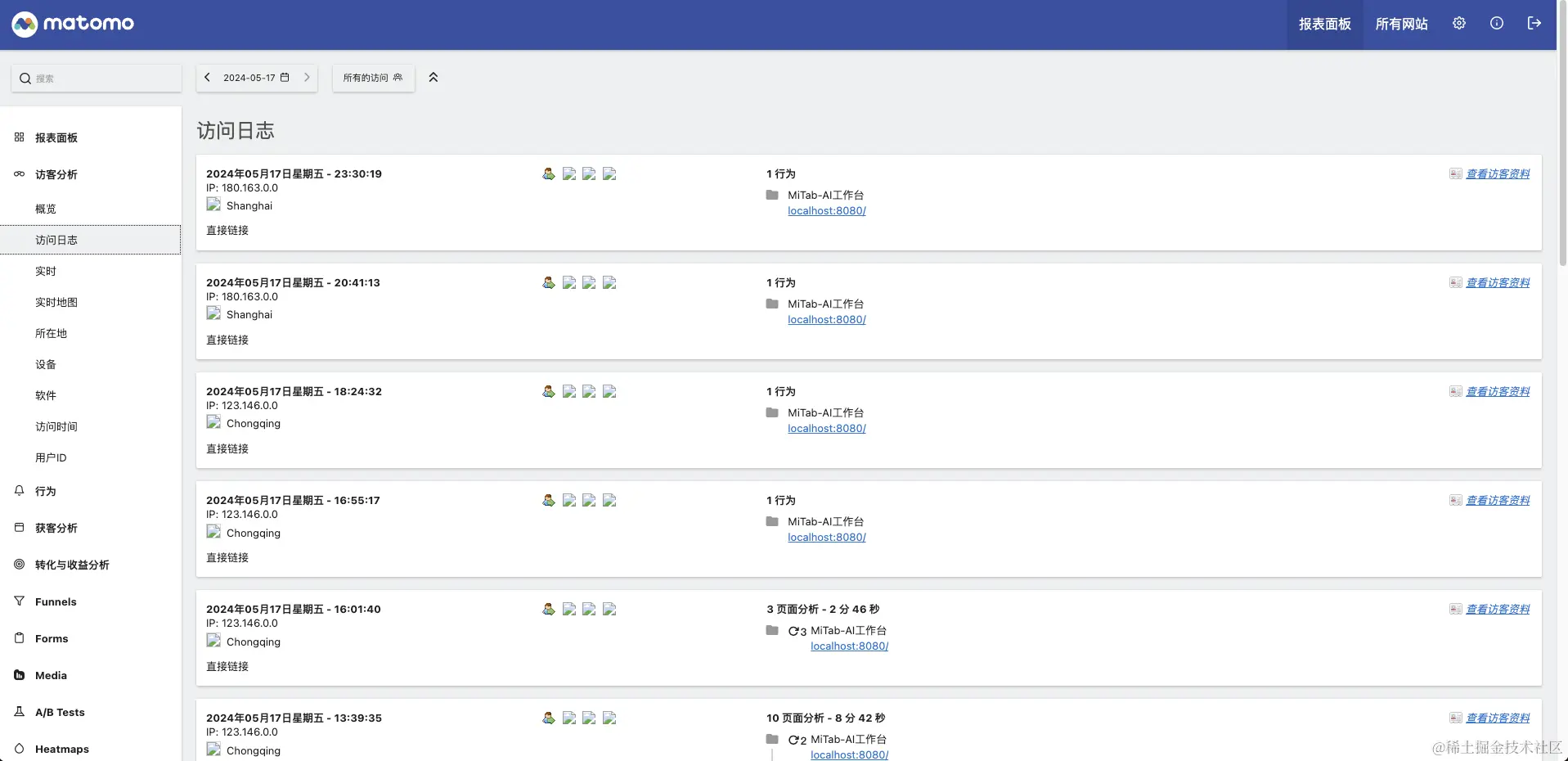Open 查看访客资料 for the 13:39:35 visit
This screenshot has width=1568, height=761.
click(x=1498, y=718)
